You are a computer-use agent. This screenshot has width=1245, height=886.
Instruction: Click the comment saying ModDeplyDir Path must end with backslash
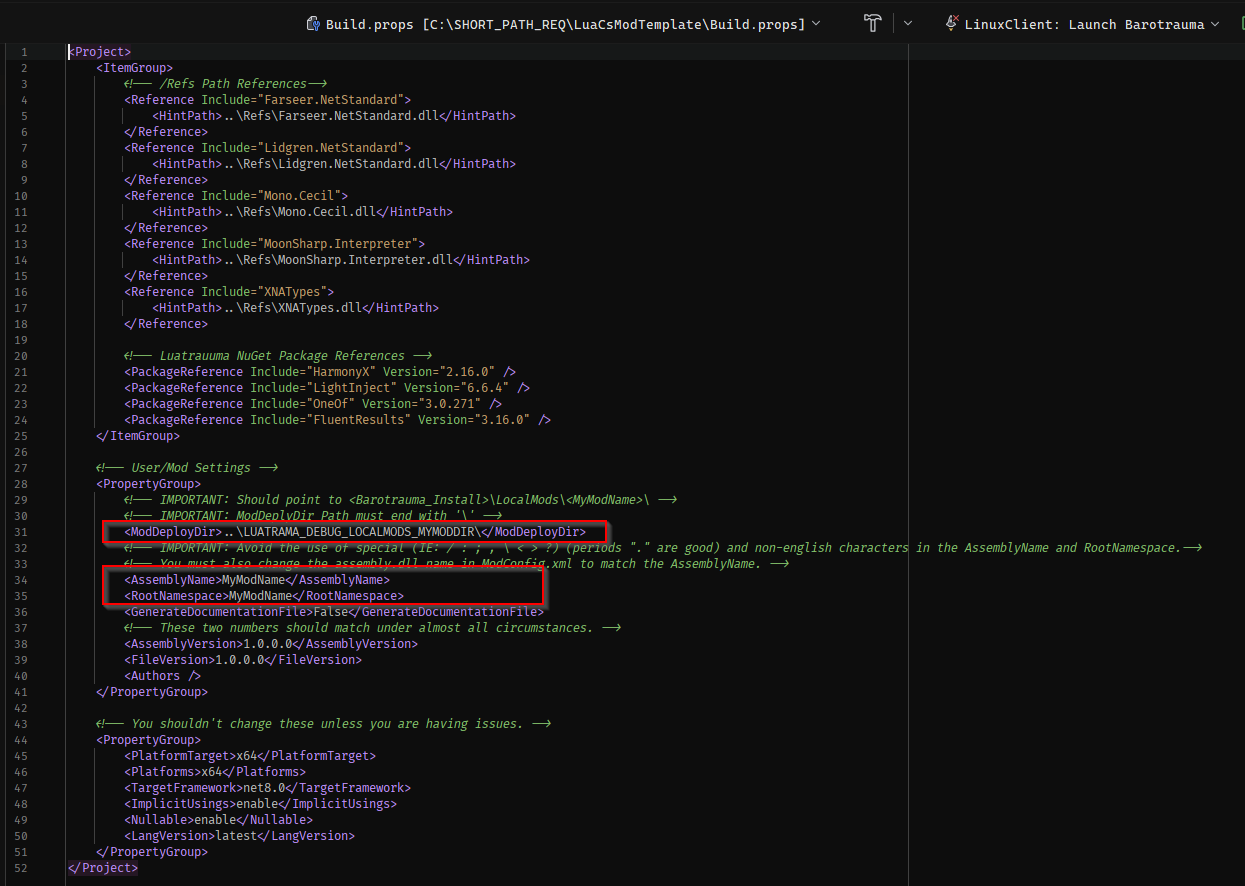(313, 515)
